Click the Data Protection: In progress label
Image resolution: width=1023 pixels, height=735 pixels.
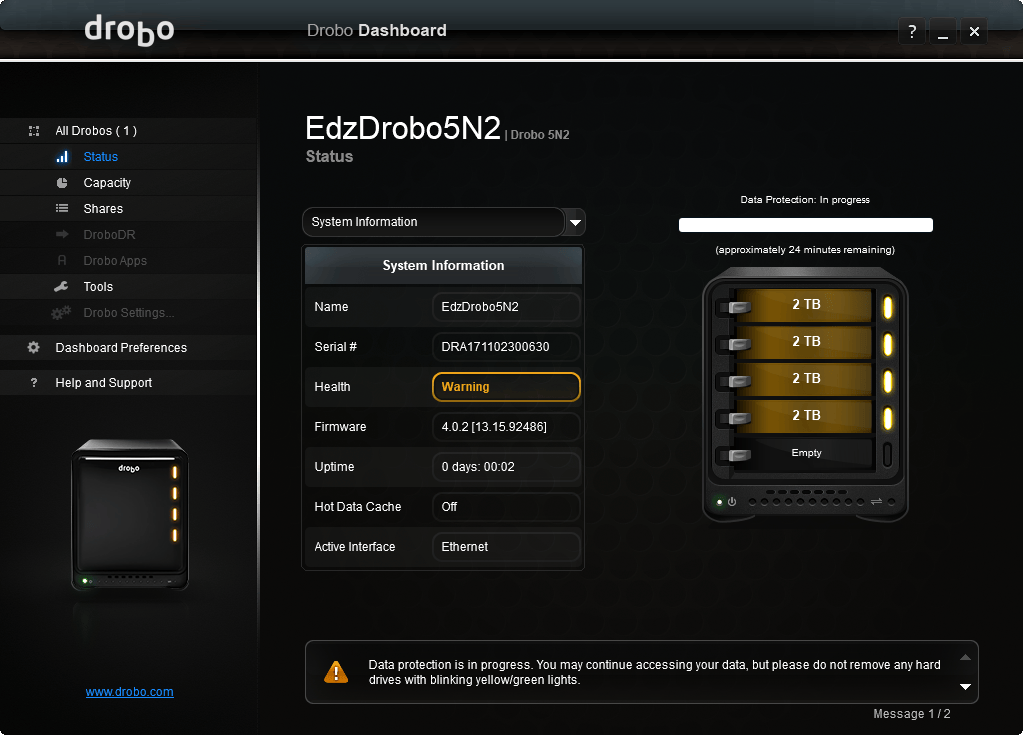[805, 200]
